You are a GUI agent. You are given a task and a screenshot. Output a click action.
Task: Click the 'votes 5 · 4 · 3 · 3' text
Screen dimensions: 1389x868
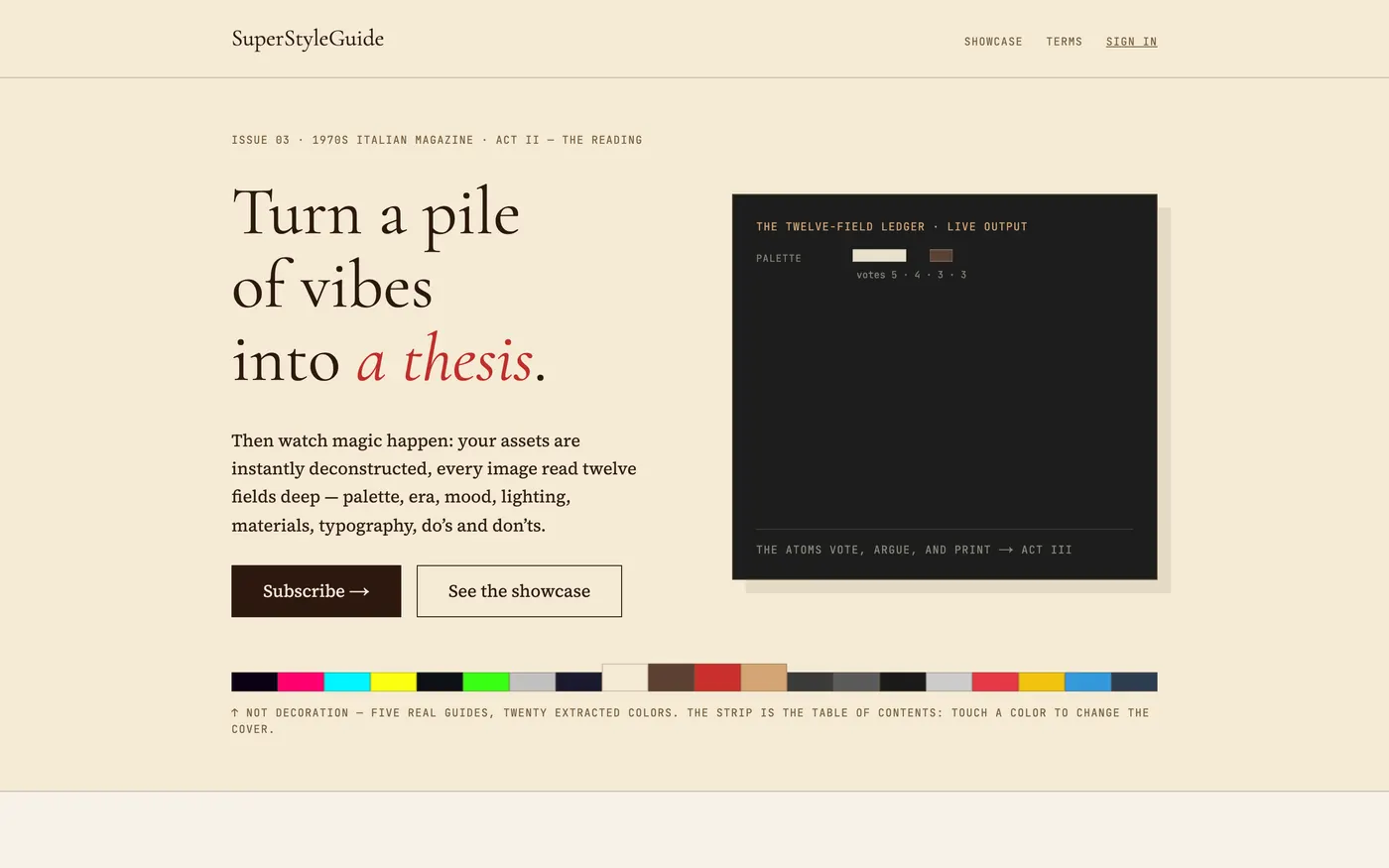pyautogui.click(x=911, y=275)
